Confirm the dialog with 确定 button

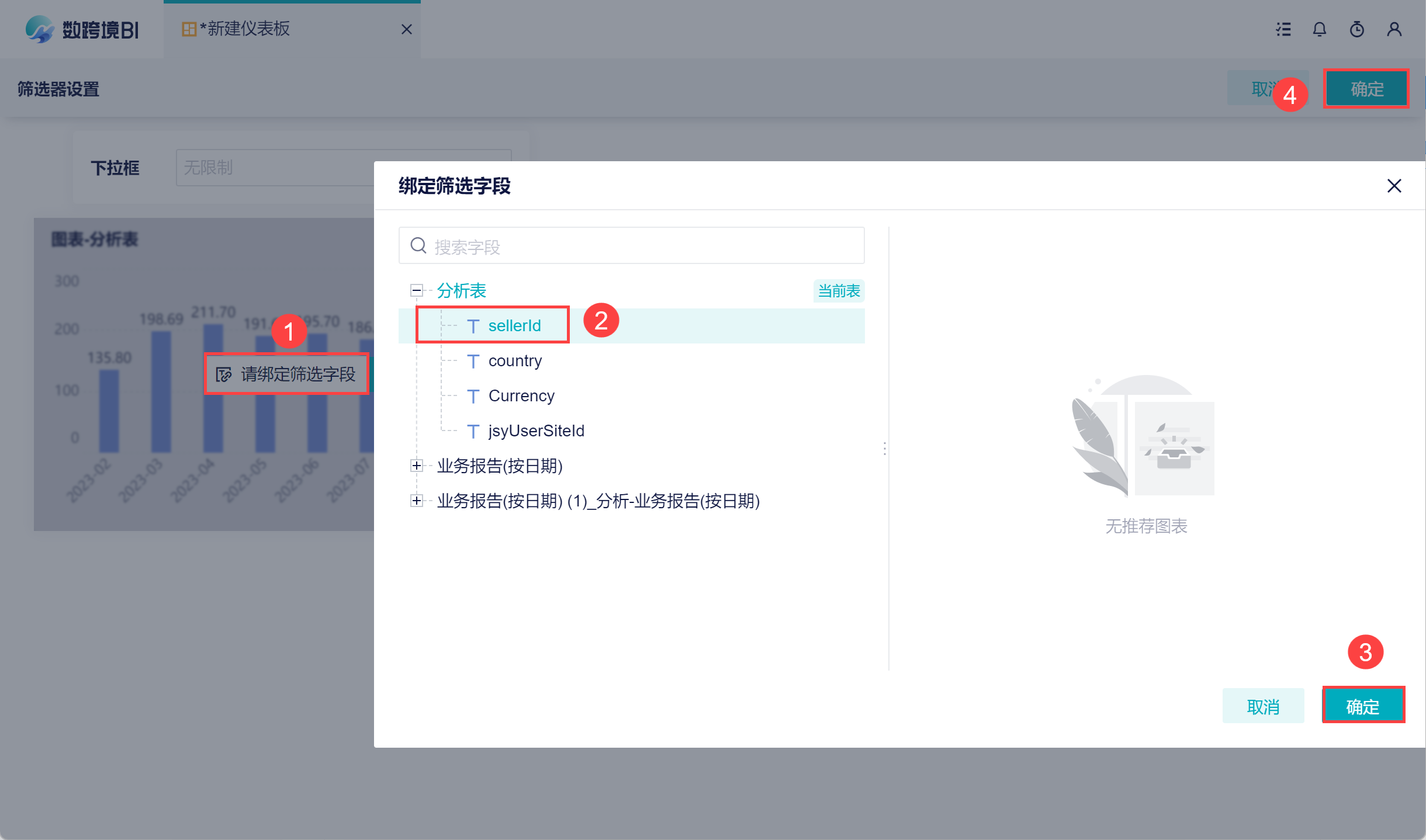click(x=1363, y=706)
